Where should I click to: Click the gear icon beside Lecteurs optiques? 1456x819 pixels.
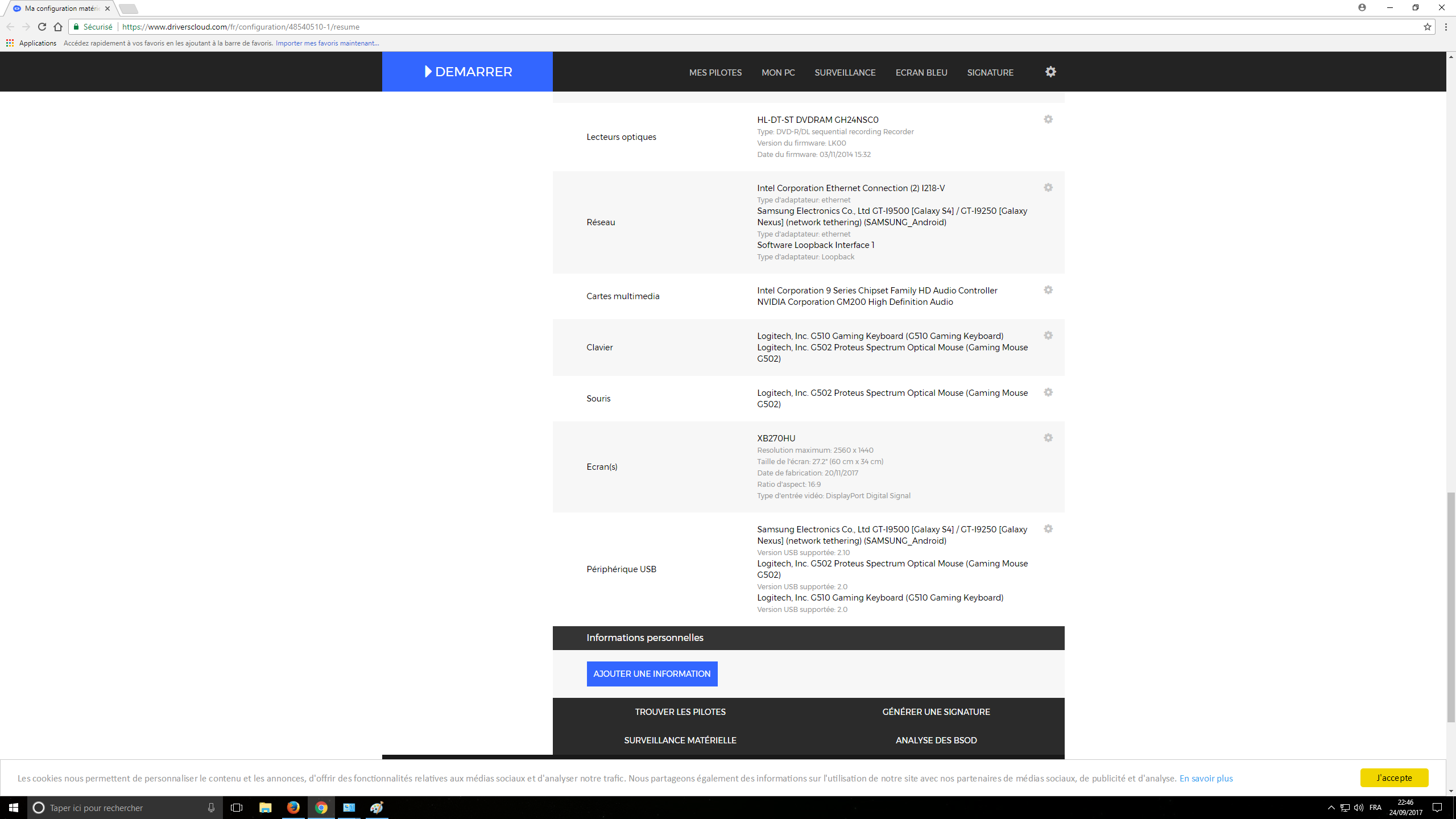[1048, 119]
